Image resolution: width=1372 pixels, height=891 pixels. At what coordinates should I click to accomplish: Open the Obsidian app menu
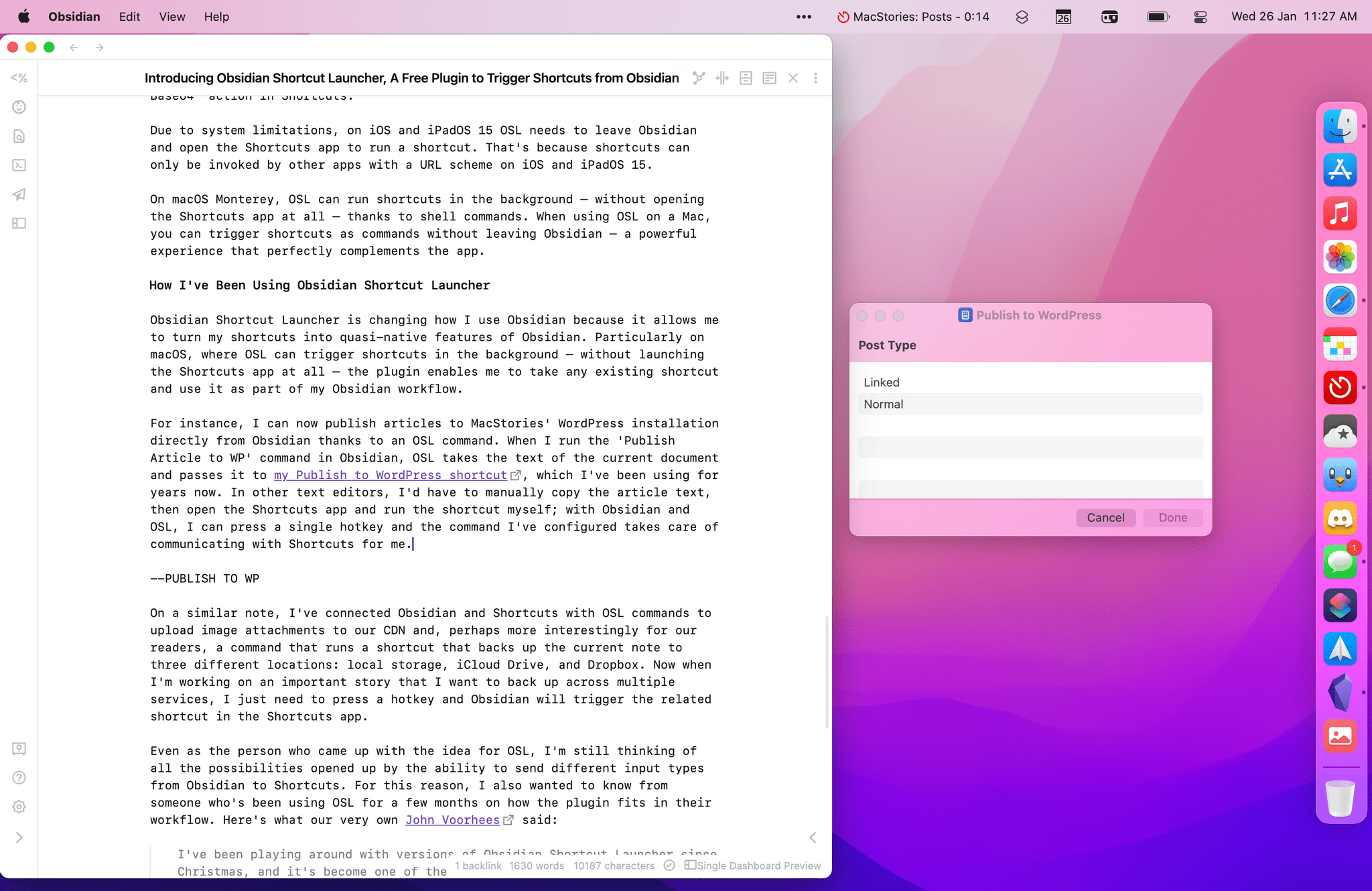pos(74,17)
